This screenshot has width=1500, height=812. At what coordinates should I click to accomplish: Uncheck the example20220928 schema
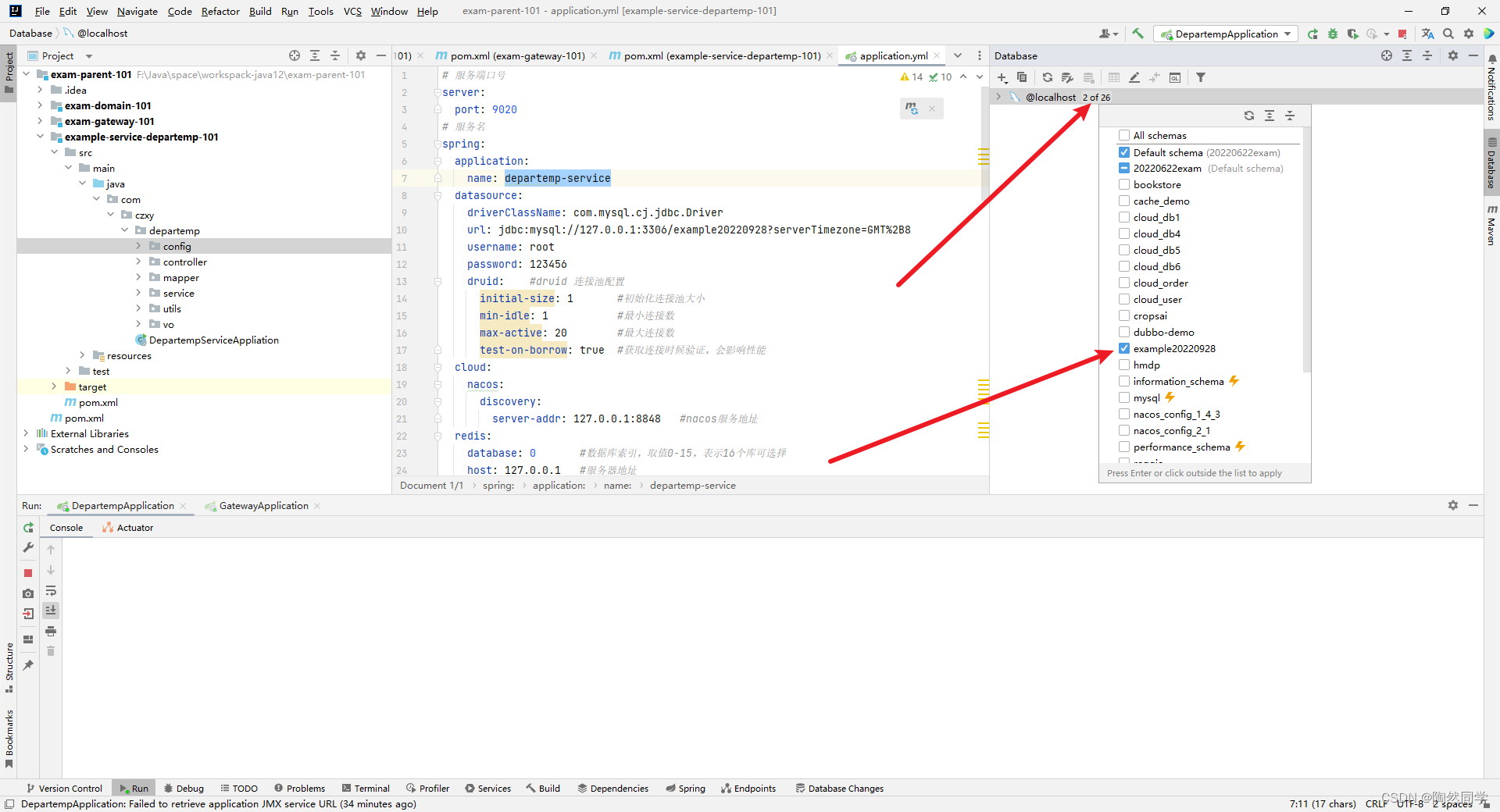point(1124,348)
